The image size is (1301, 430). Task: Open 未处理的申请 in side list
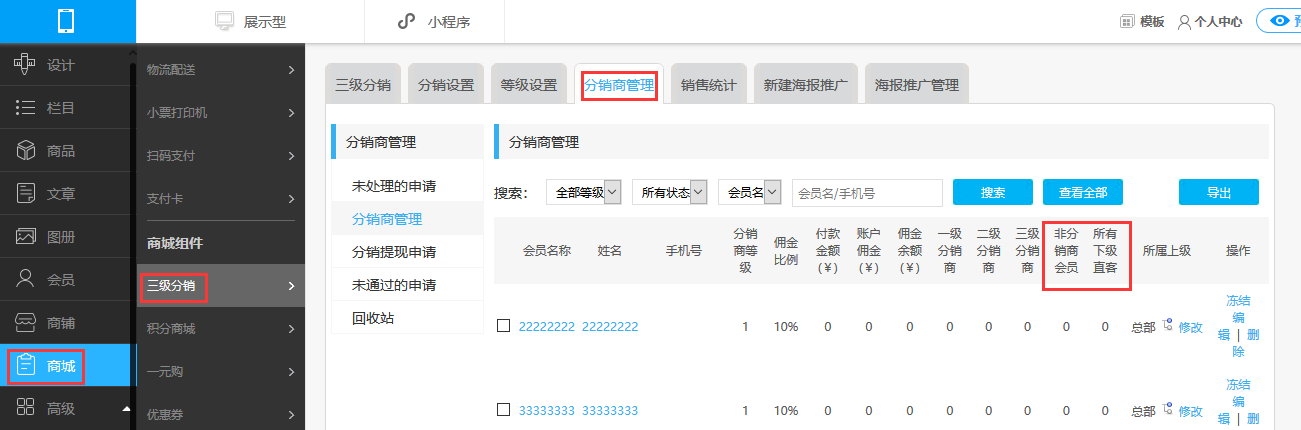point(394,186)
